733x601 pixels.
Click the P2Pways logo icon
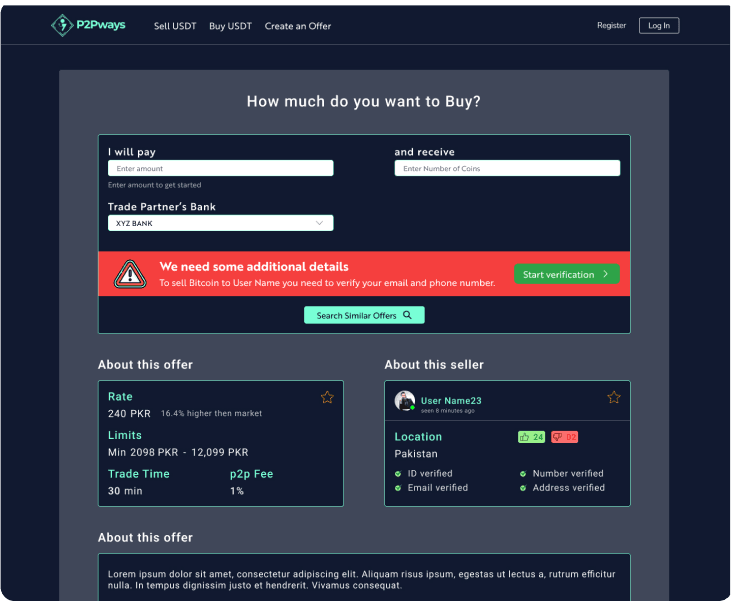click(63, 25)
